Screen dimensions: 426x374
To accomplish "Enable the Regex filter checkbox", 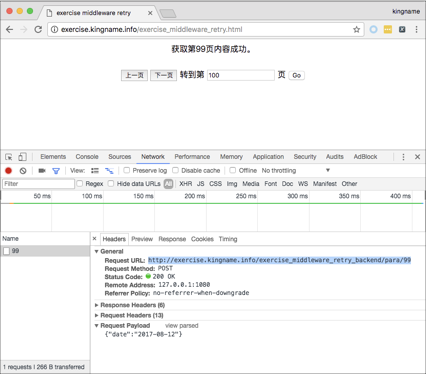I will click(80, 183).
